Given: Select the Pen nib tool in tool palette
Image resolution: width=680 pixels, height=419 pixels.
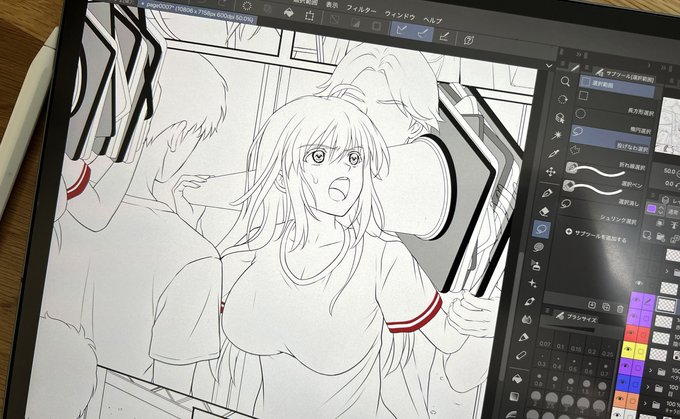Looking at the screenshot, I should (547, 193).
